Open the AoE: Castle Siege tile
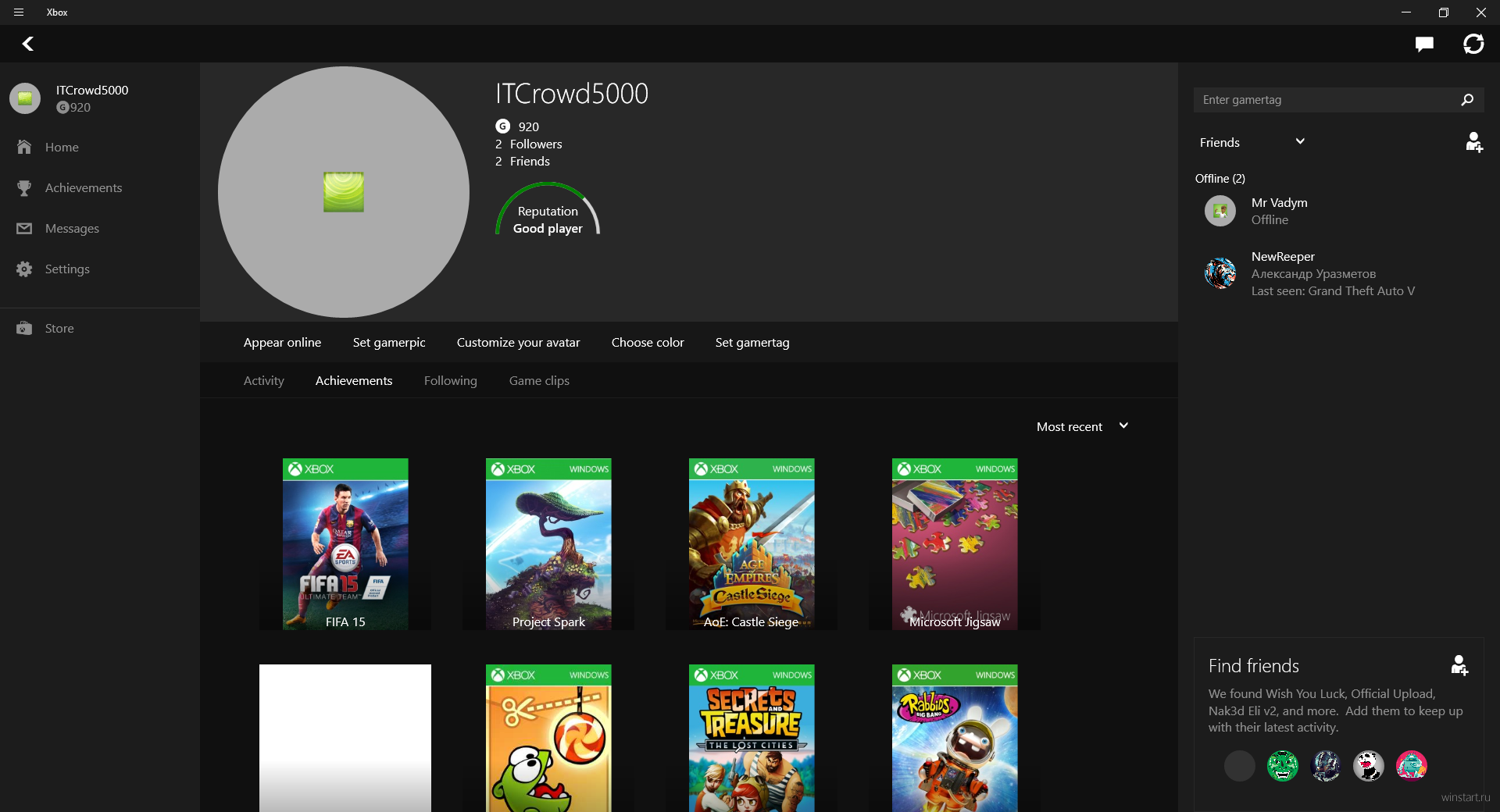Image resolution: width=1500 pixels, height=812 pixels. (752, 544)
